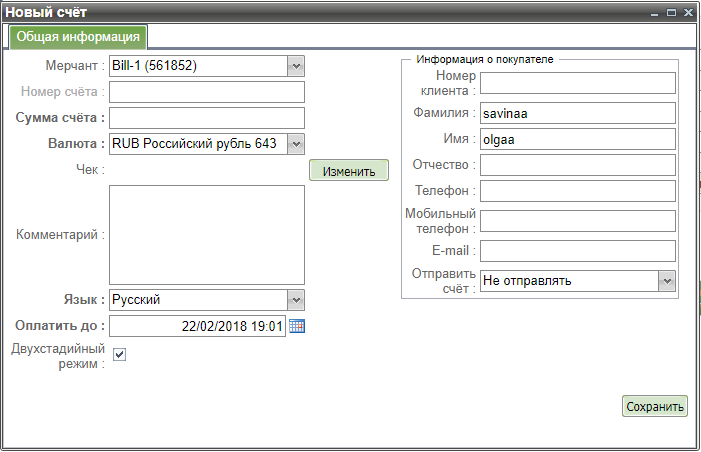Minimize the Новый счёт window
The height and width of the screenshot is (452, 701).
coord(655,12)
